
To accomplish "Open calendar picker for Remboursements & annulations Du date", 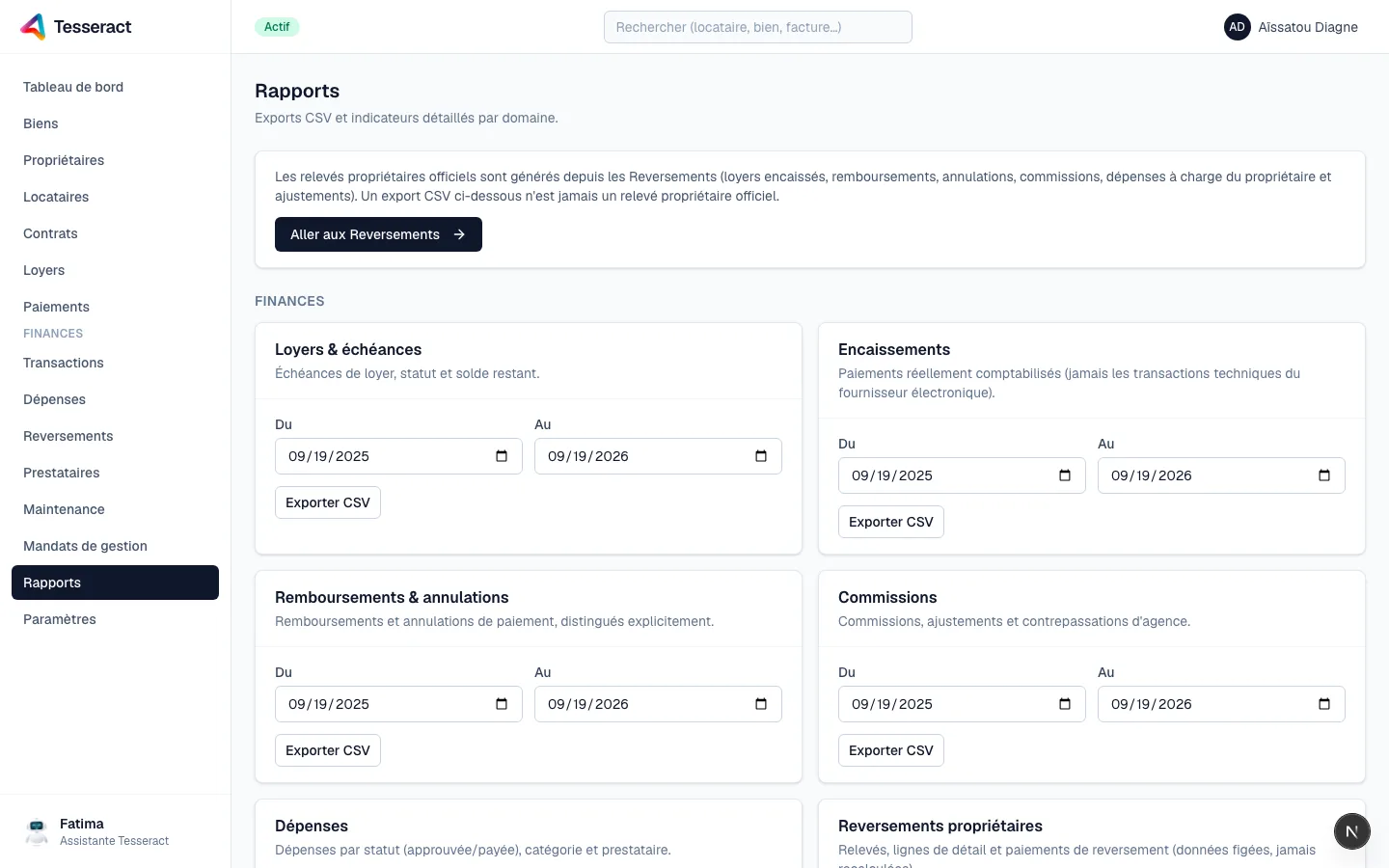I will 502,704.
